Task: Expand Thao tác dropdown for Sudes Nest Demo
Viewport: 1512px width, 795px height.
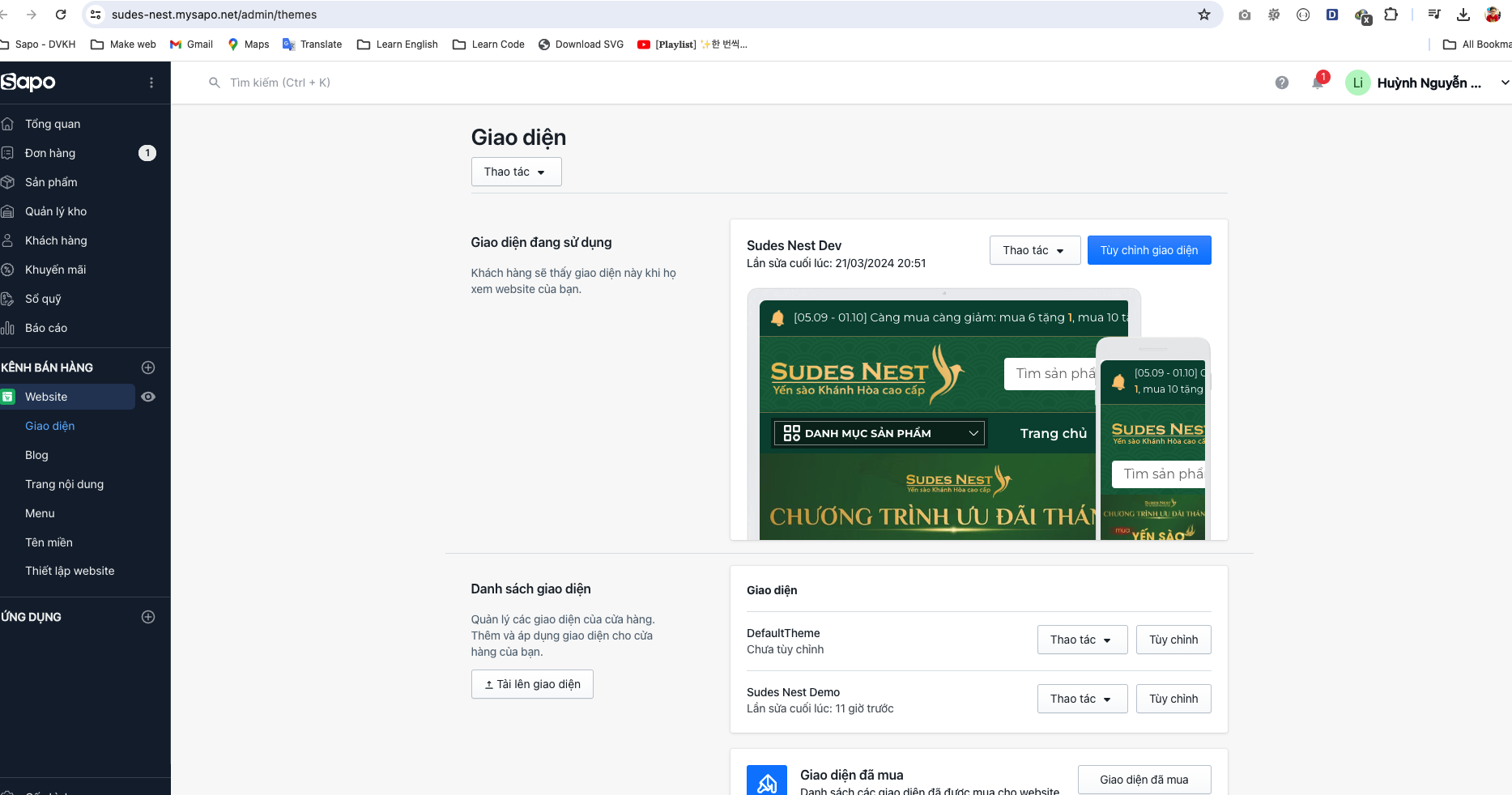Action: click(x=1082, y=699)
